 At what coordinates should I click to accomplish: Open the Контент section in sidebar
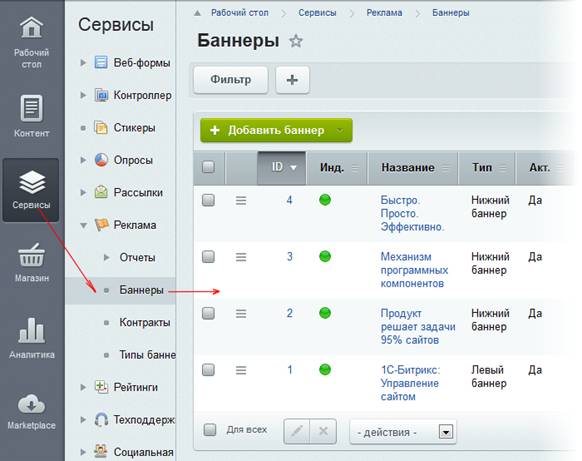[31, 115]
